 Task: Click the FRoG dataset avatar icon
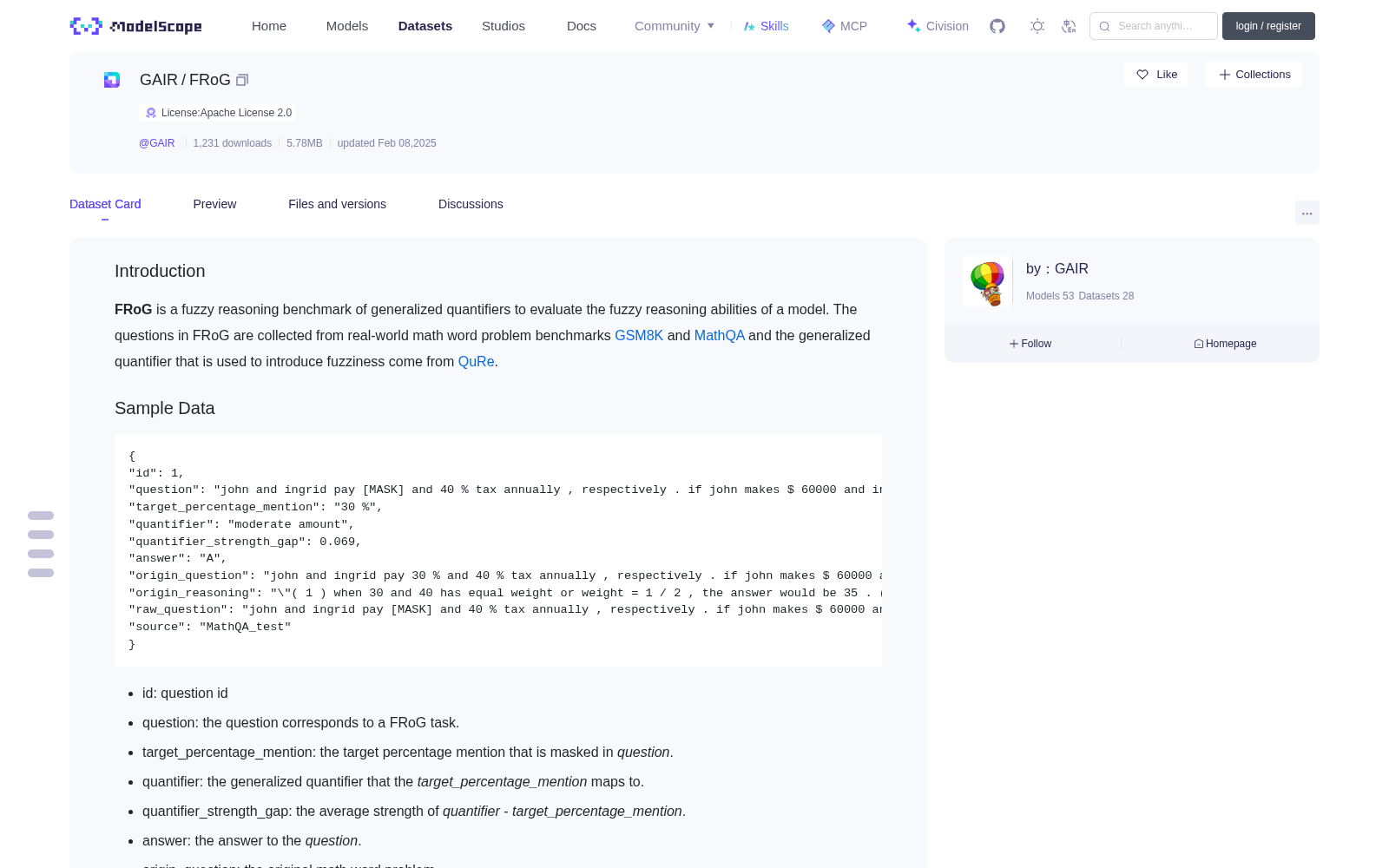click(112, 80)
